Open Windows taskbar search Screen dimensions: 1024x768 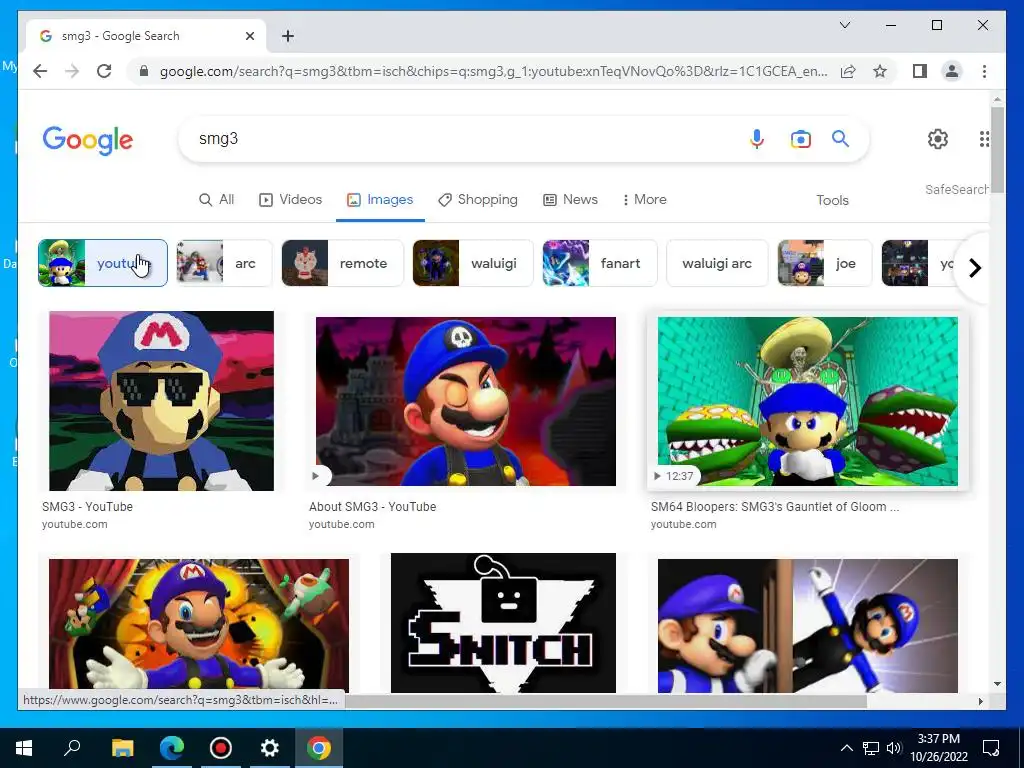[72, 748]
